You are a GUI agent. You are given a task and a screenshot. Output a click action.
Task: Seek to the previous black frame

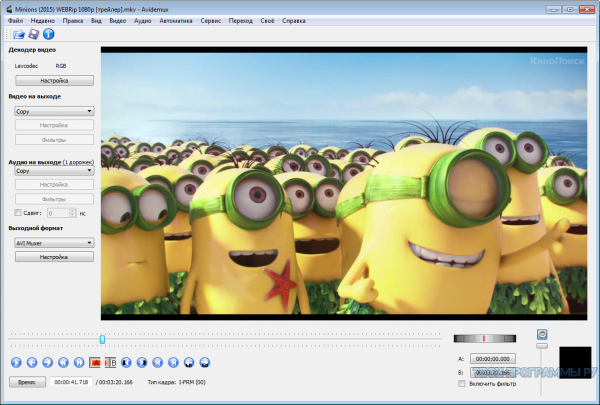[126, 362]
